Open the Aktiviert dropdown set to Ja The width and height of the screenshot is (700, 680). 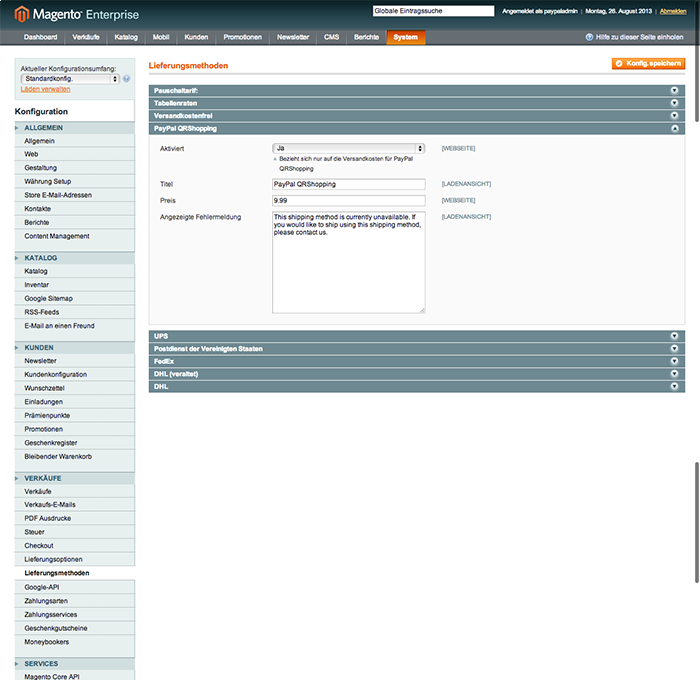pyautogui.click(x=349, y=148)
